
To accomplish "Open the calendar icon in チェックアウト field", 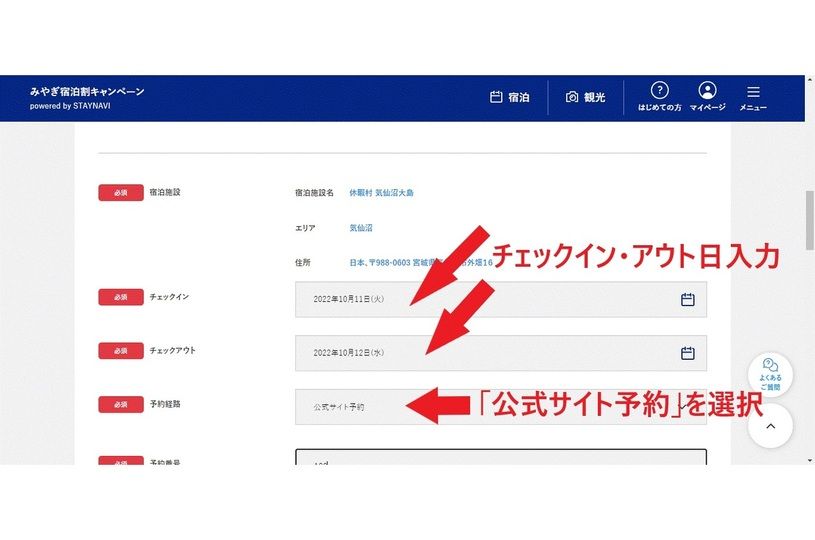I will pyautogui.click(x=688, y=353).
